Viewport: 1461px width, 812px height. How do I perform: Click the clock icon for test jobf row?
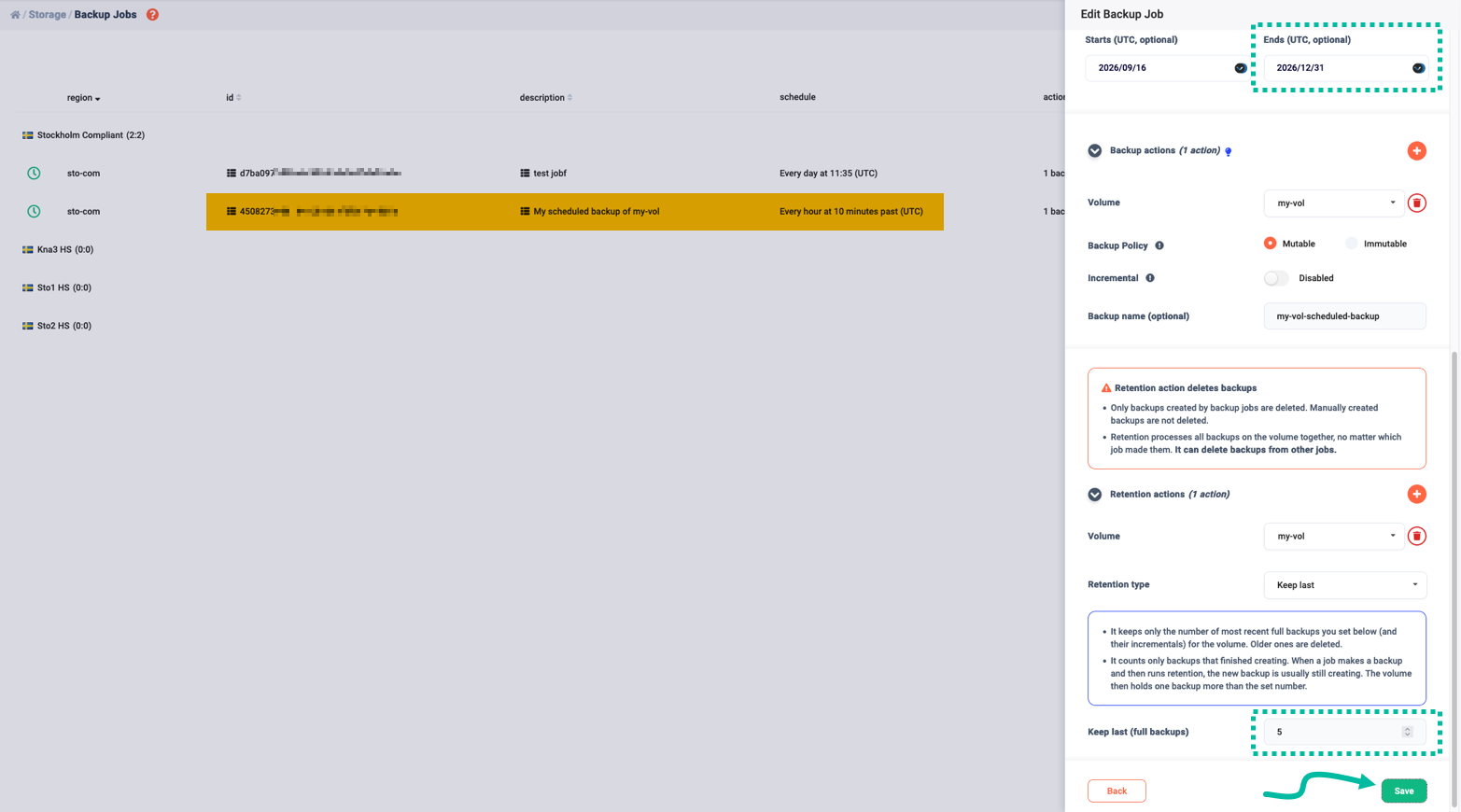coord(34,174)
